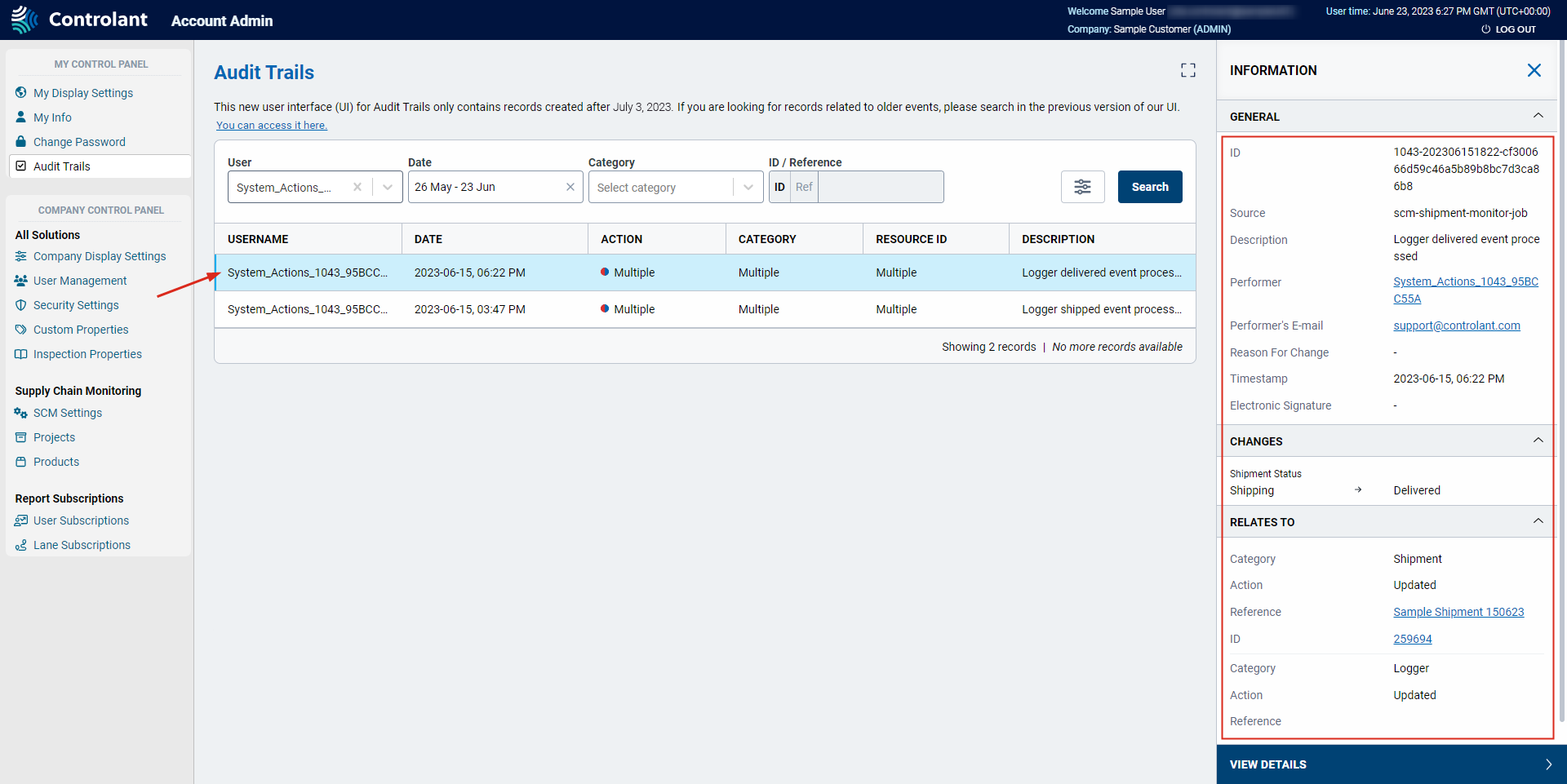Open Company Display Settings sidebar item
The height and width of the screenshot is (784, 1567).
100,256
